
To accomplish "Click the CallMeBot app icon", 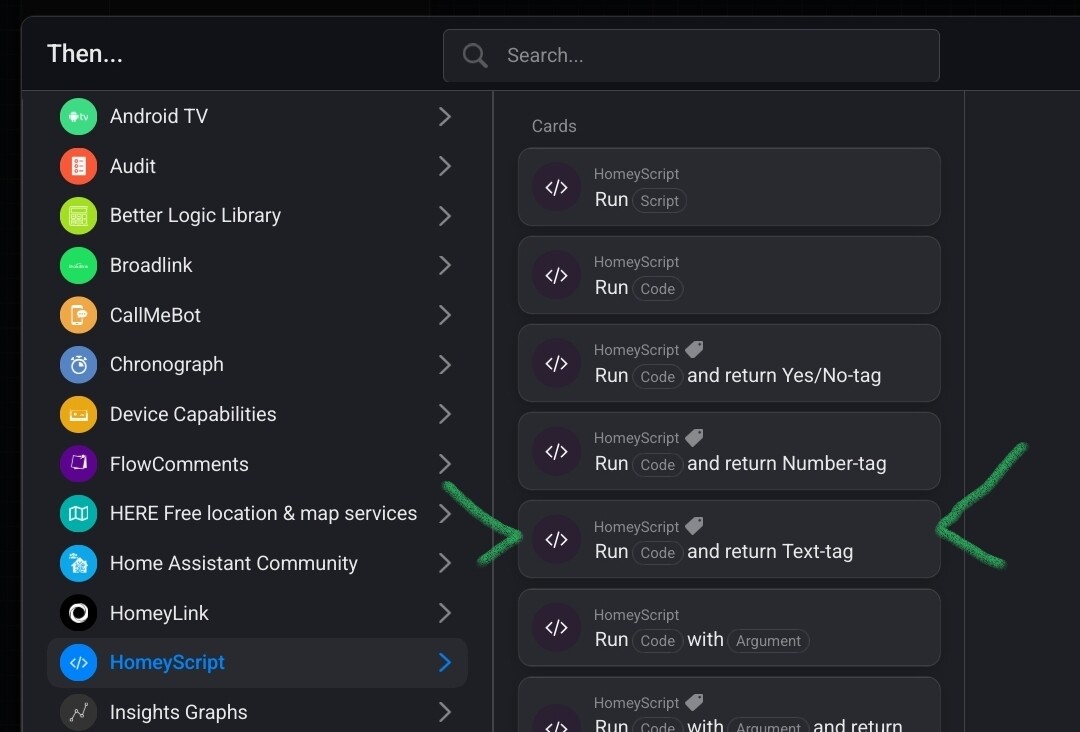I will click(x=78, y=315).
